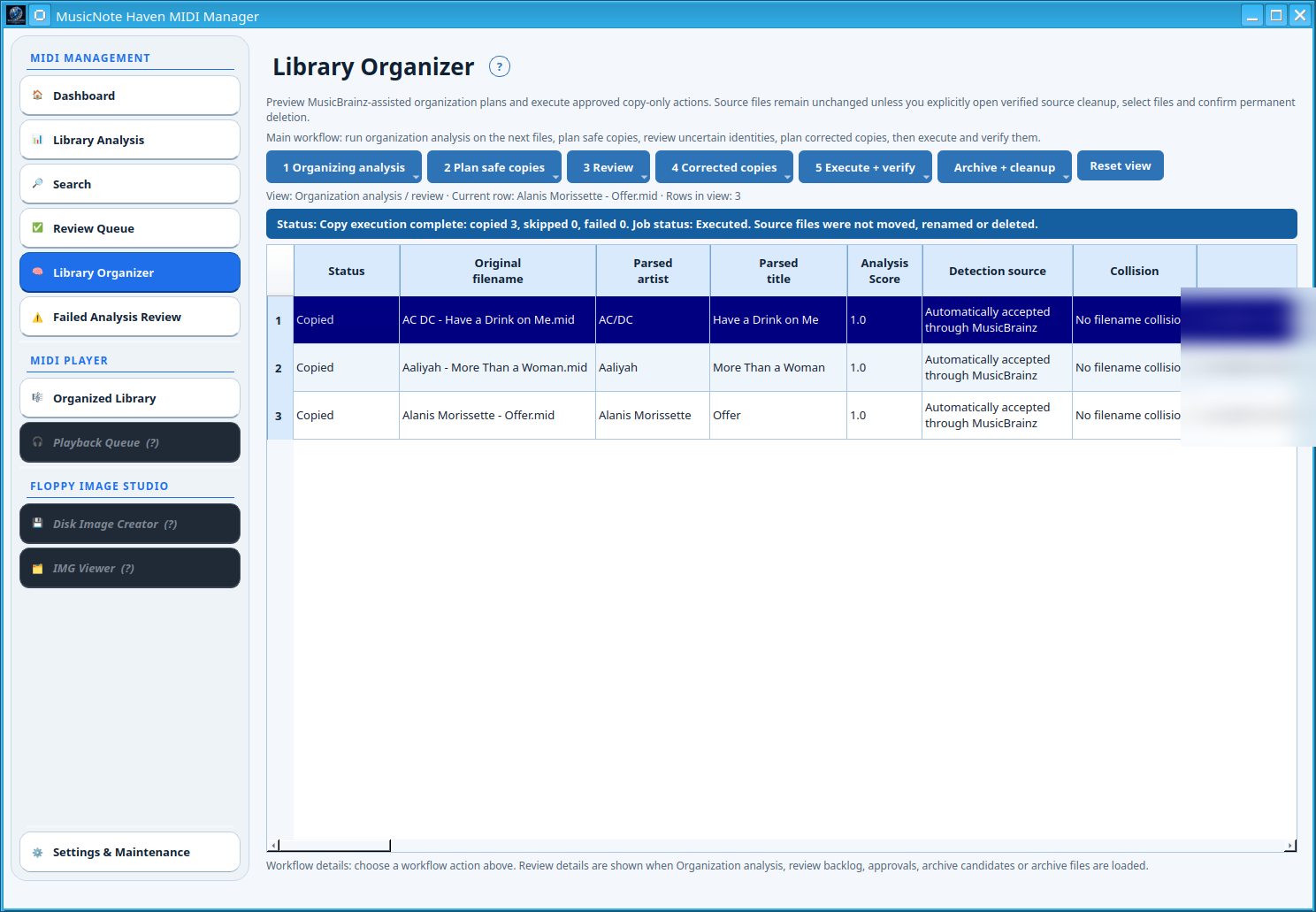Open IMG Viewer
Screen dimensions: 1316x912
coord(130,568)
